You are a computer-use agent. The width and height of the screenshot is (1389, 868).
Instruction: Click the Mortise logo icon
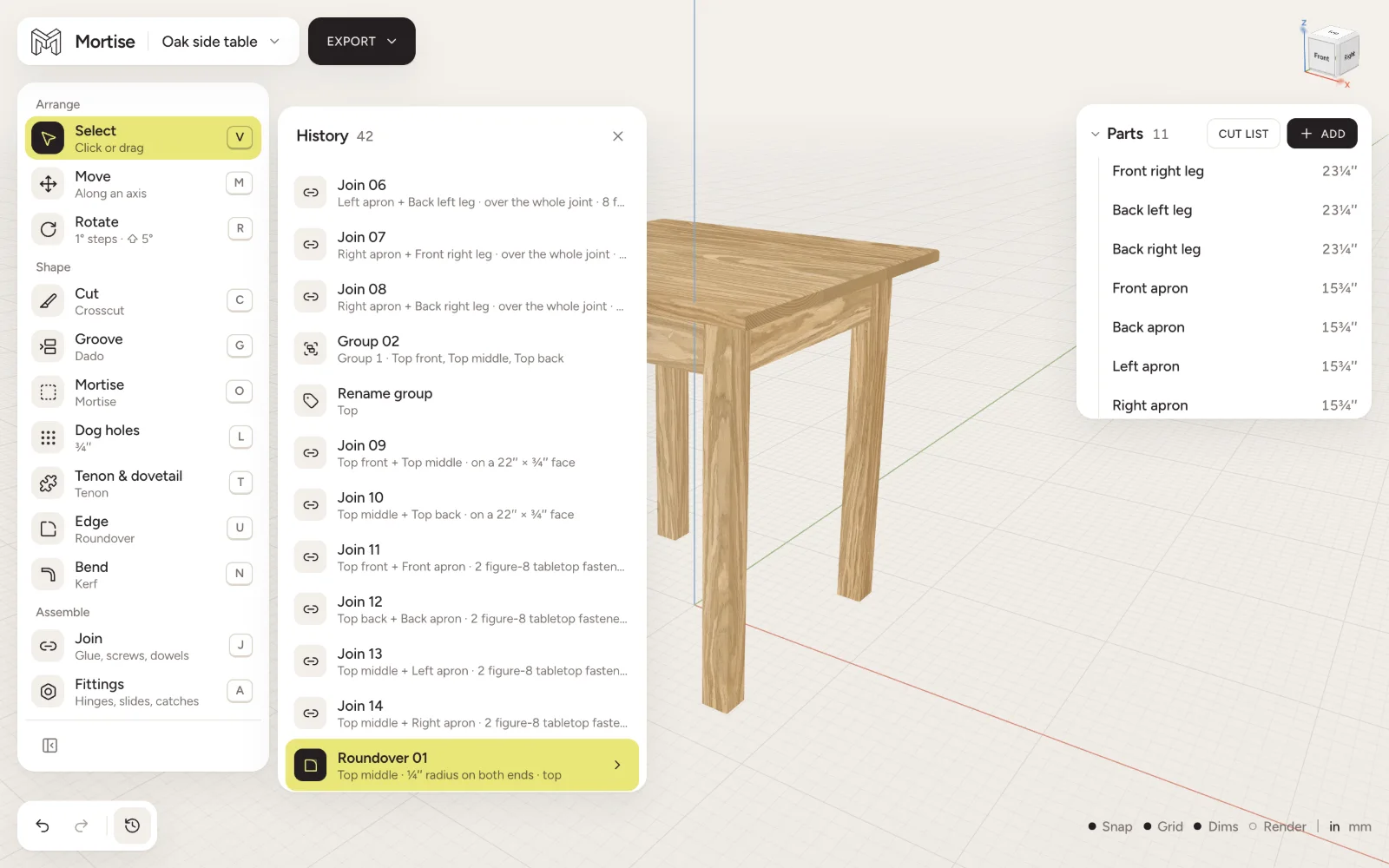(x=46, y=41)
